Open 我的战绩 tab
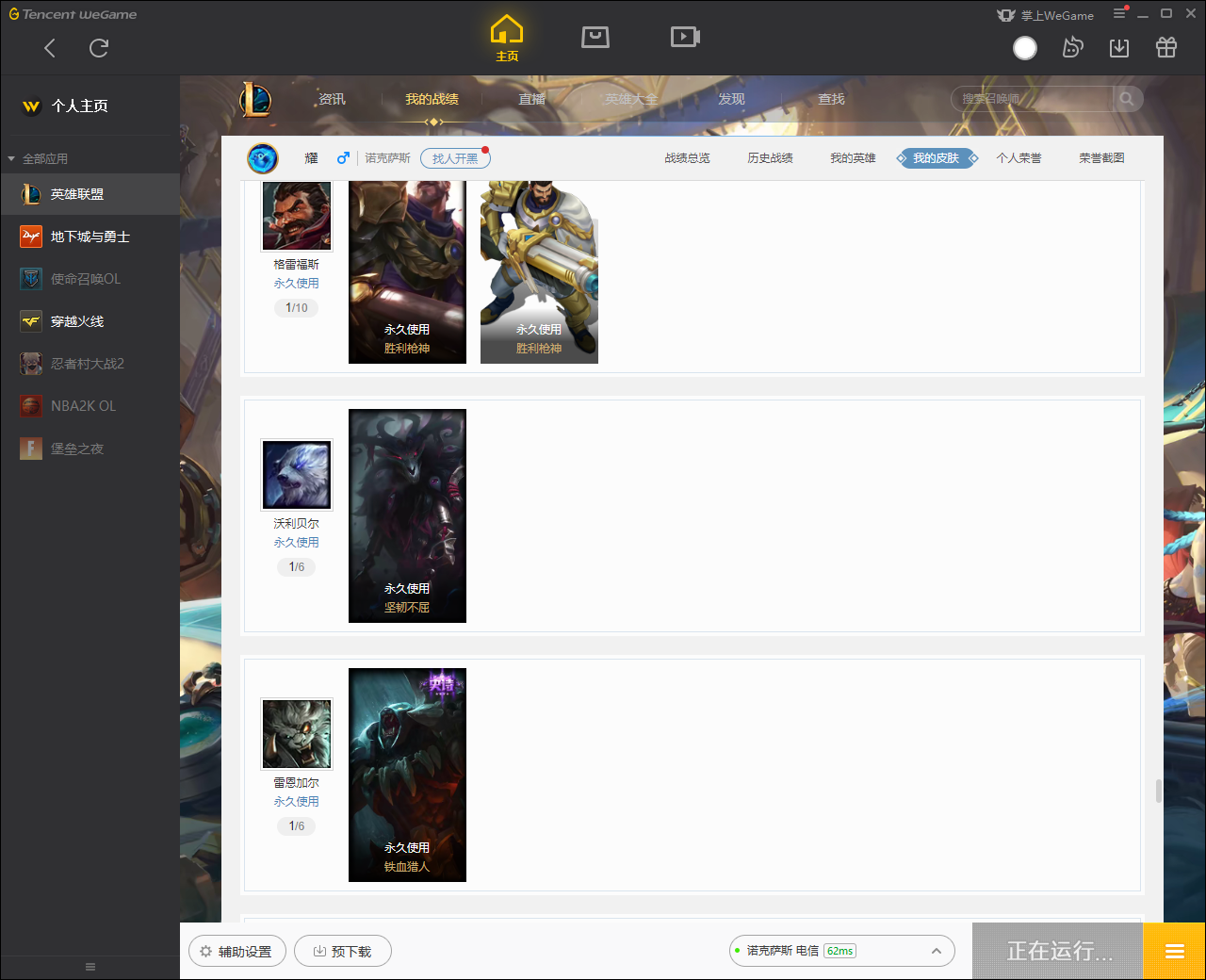The width and height of the screenshot is (1206, 980). (x=432, y=99)
